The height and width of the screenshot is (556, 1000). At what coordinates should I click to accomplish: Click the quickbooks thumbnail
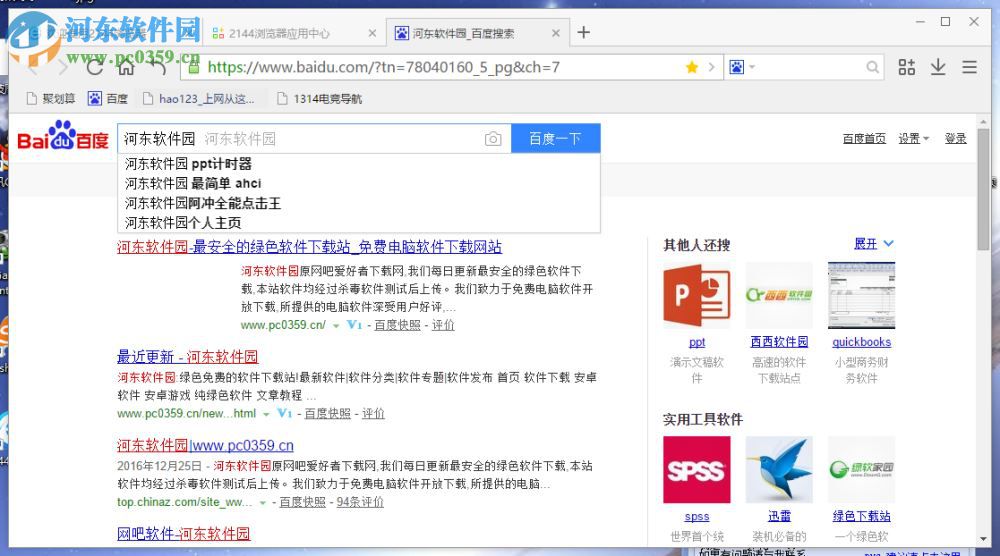click(861, 295)
